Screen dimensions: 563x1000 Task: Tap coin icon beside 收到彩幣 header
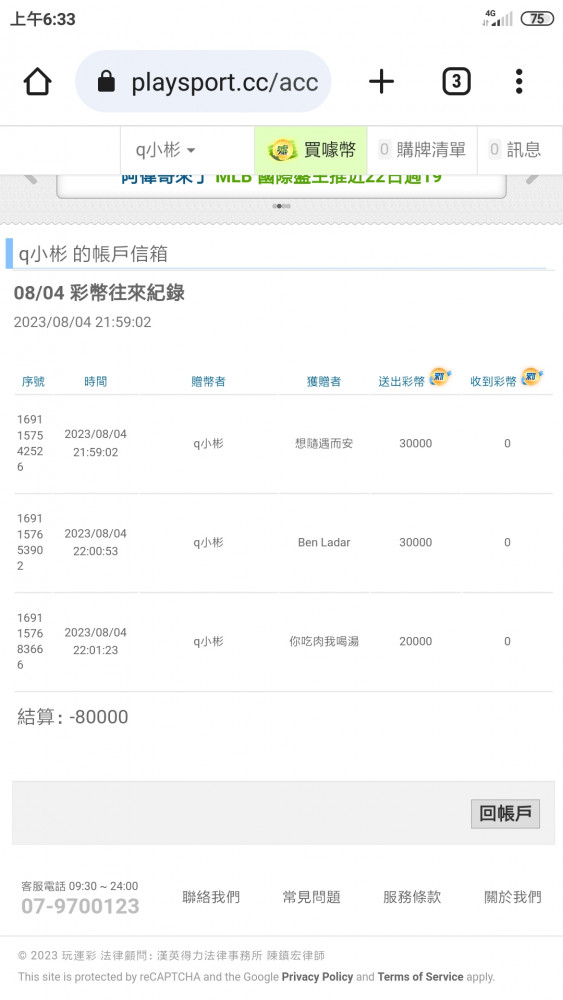coord(532,377)
